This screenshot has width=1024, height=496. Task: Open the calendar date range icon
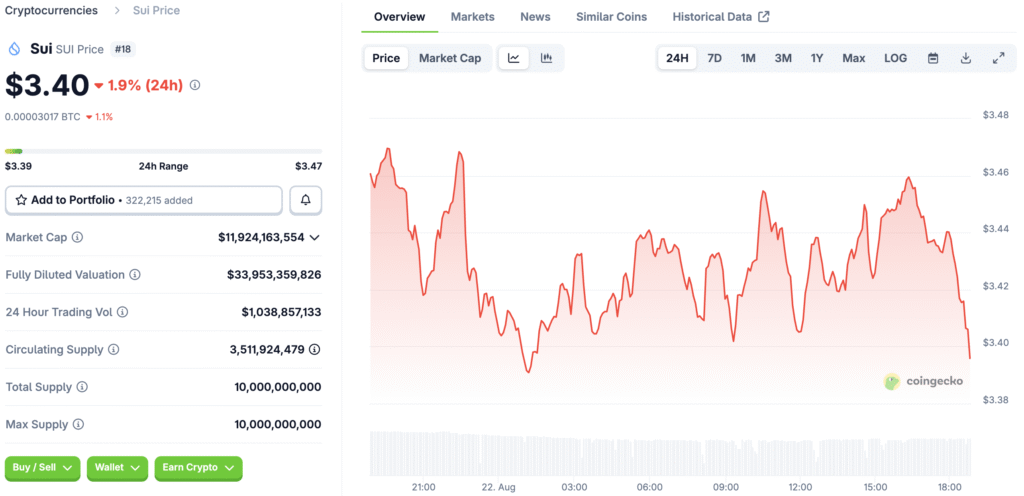933,58
